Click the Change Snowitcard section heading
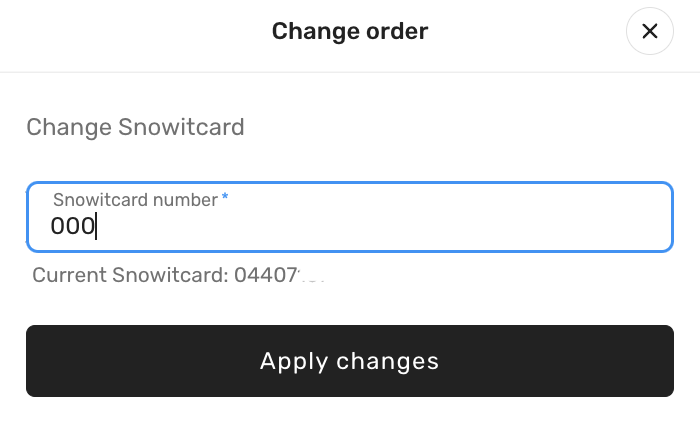The width and height of the screenshot is (700, 426). [135, 127]
